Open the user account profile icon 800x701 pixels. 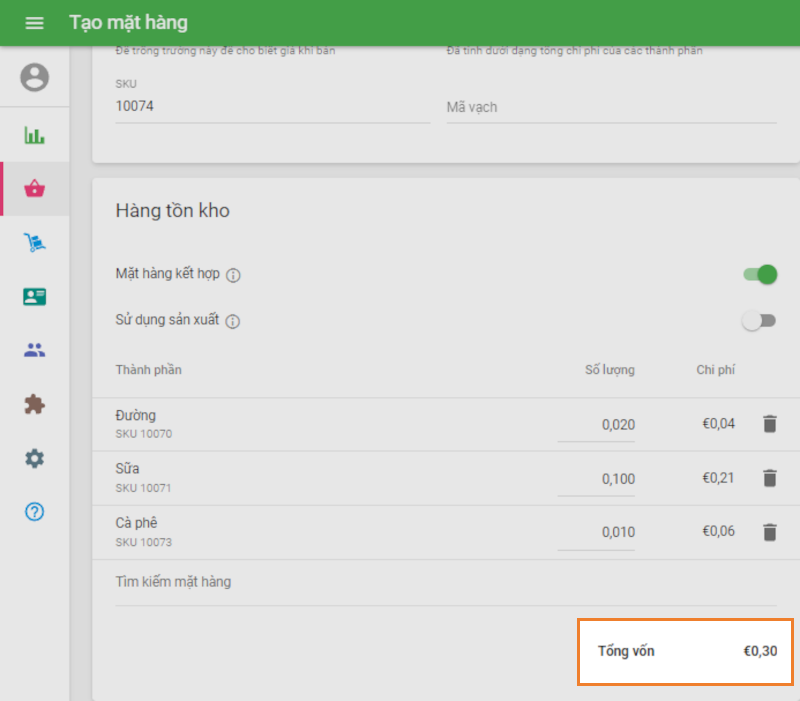34,77
